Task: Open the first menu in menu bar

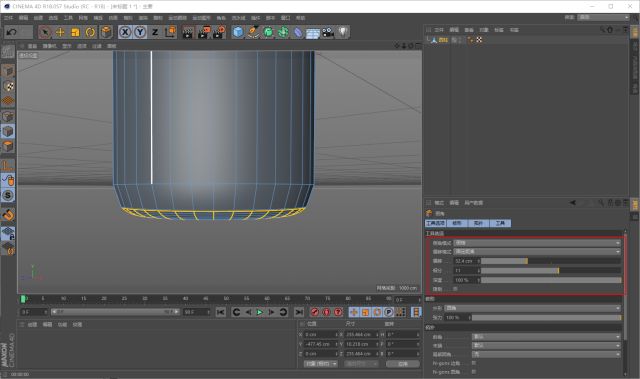Action: pyautogui.click(x=8, y=18)
